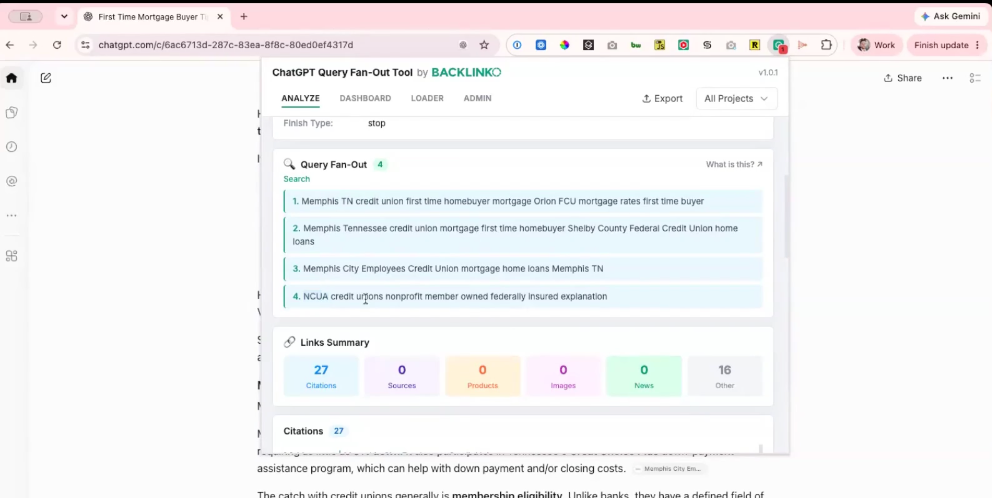Viewport: 992px width, 498px height.
Task: Click the blue square extension icon
Action: (541, 45)
